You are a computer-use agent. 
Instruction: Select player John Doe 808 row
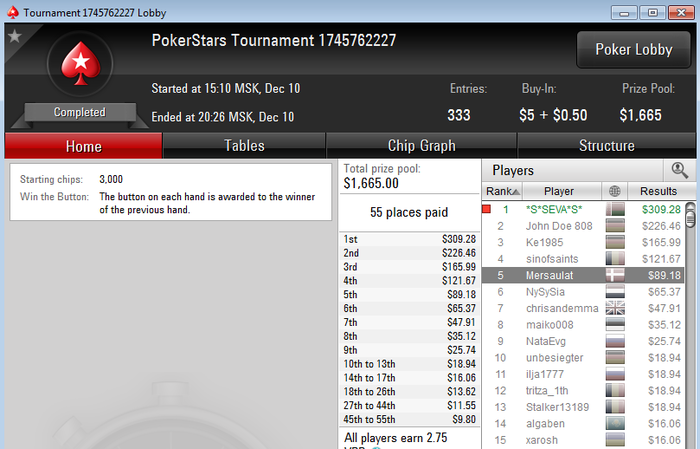583,226
